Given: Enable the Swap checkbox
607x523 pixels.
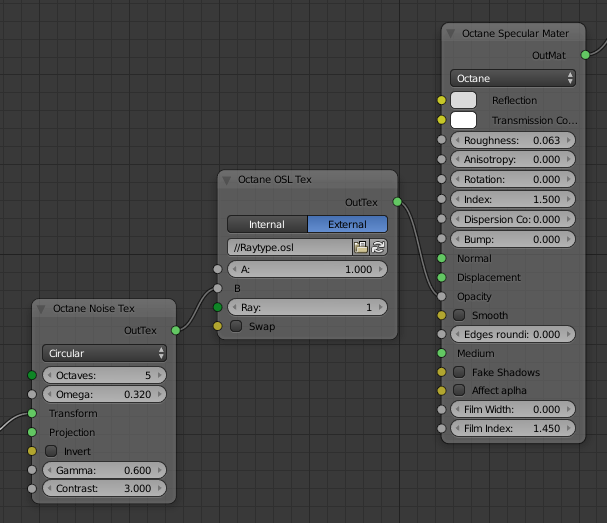Looking at the screenshot, I should click(x=237, y=326).
